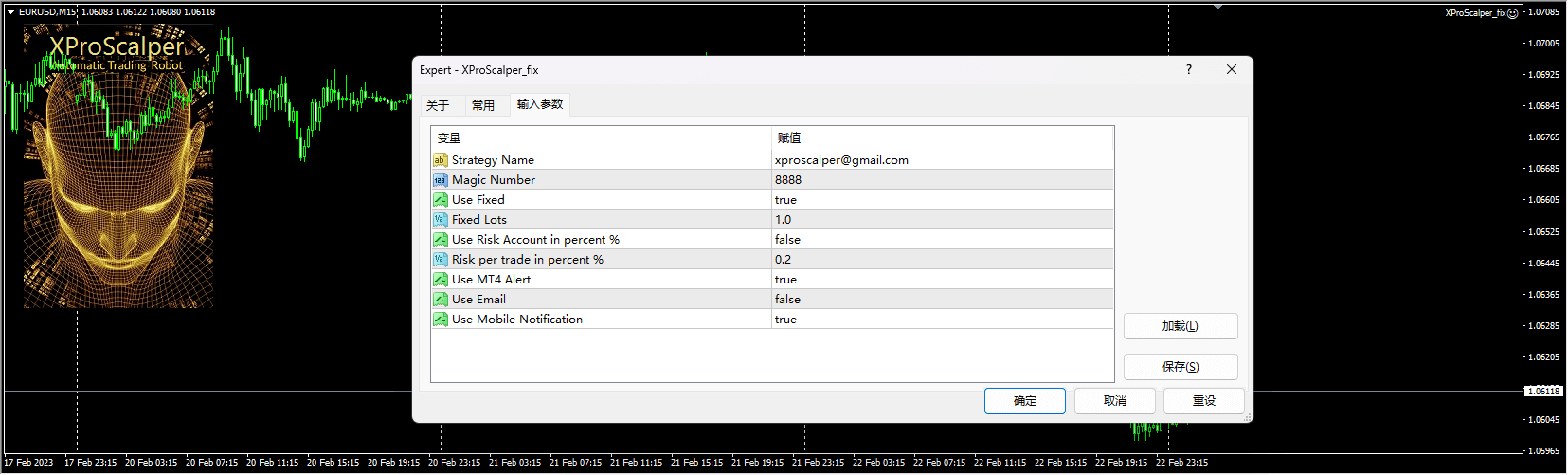1568x475 pixels.
Task: Select value xproscalper@gmail.com
Action: 841,160
